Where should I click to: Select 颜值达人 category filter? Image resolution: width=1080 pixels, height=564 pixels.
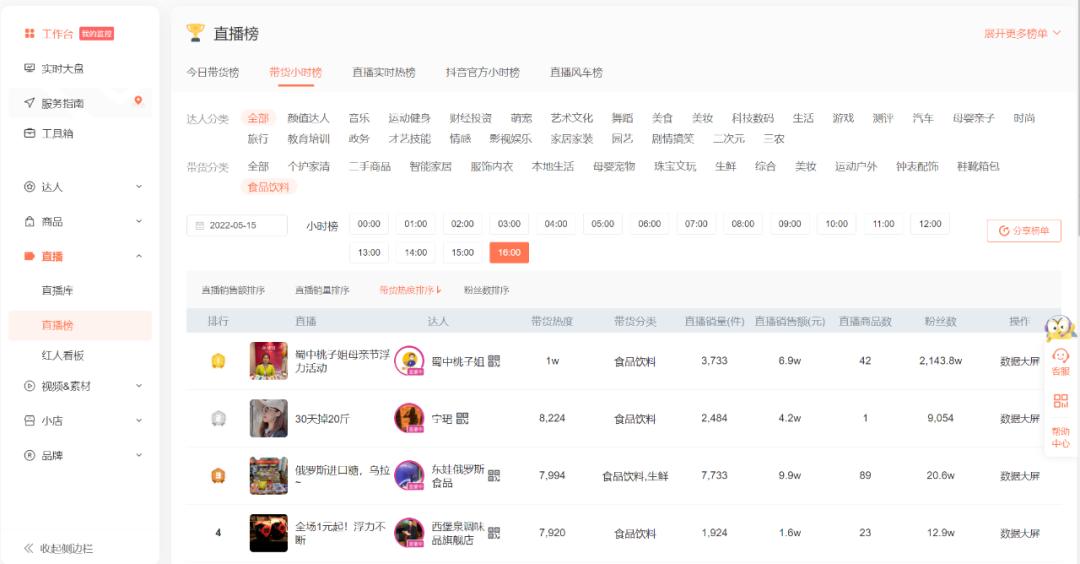(x=309, y=118)
